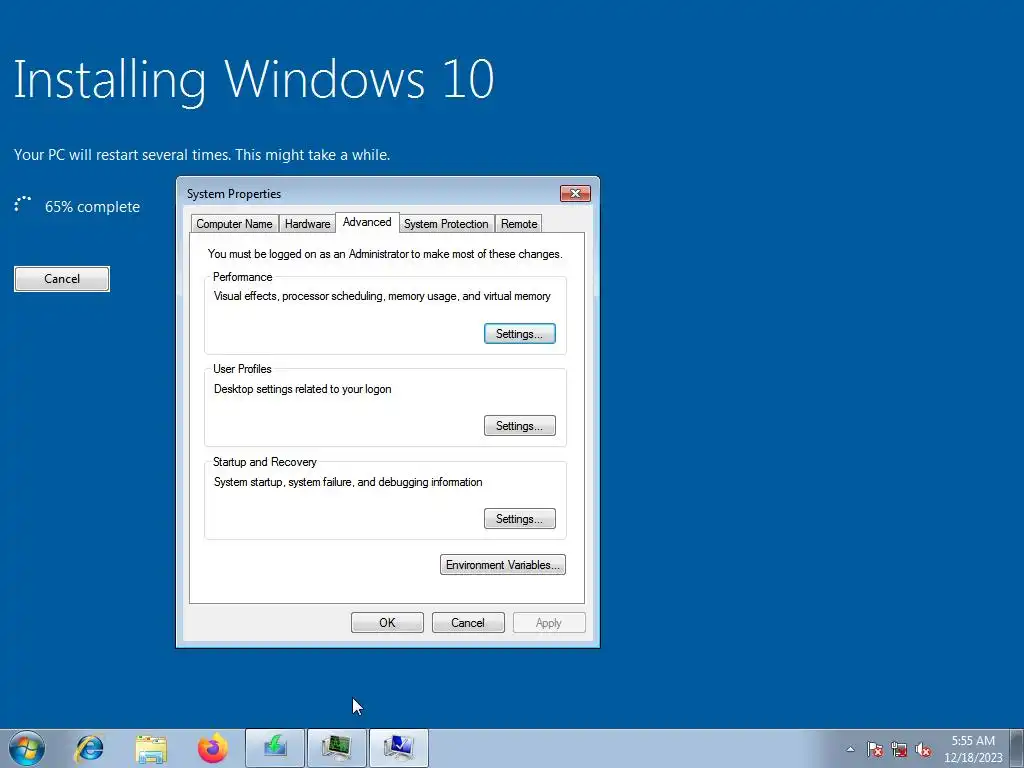Viewport: 1024px width, 768px height.
Task: Open the Windows Start orb
Action: coord(27,748)
